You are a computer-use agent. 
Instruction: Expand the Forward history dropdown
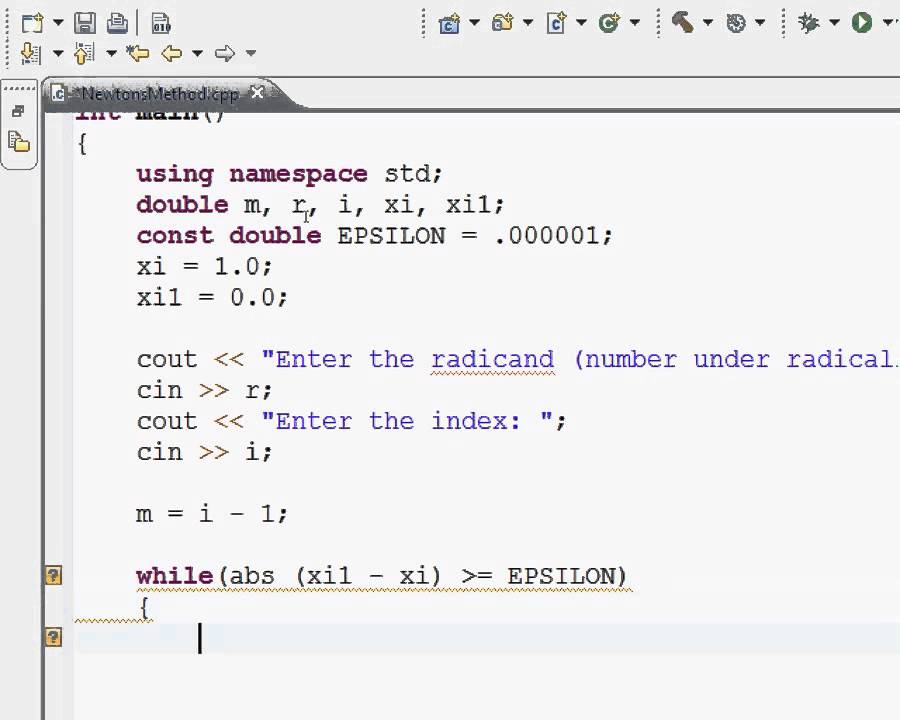(x=251, y=53)
